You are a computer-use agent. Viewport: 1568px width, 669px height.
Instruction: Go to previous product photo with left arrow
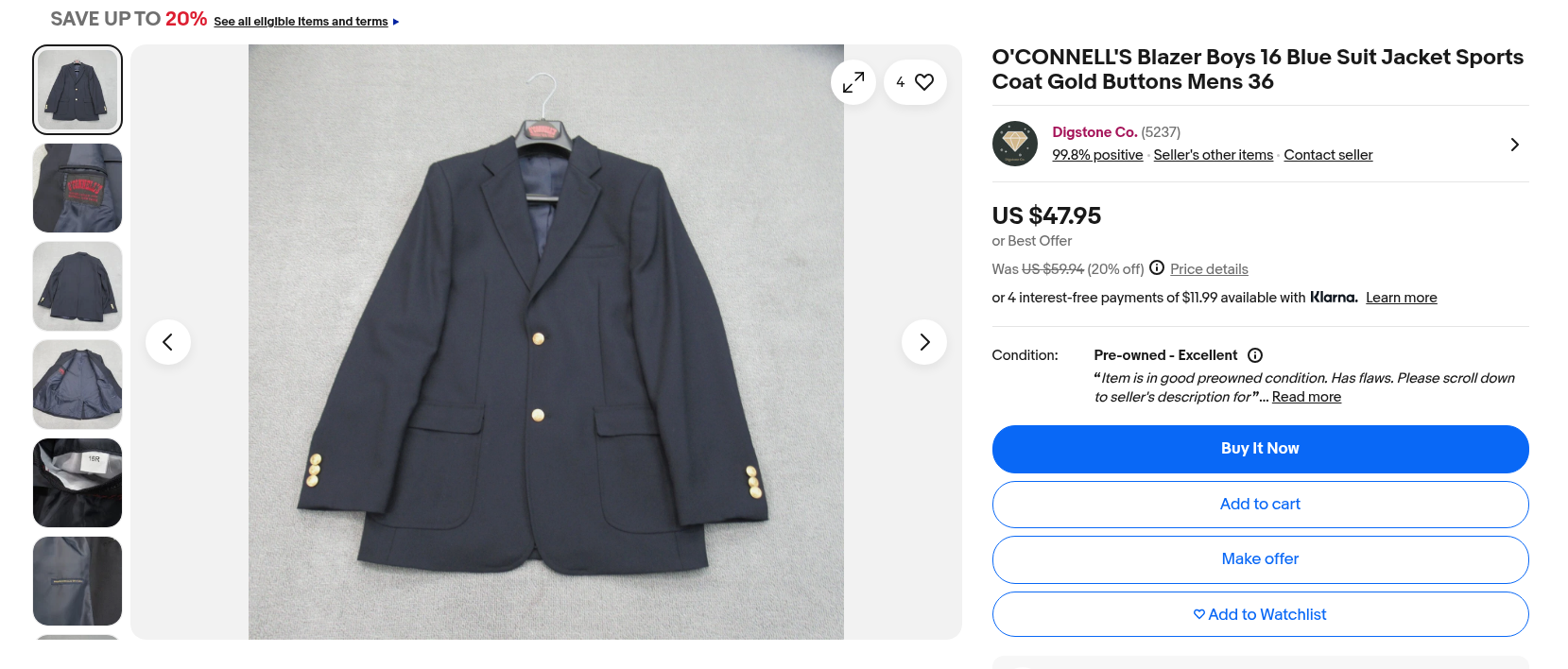click(168, 342)
